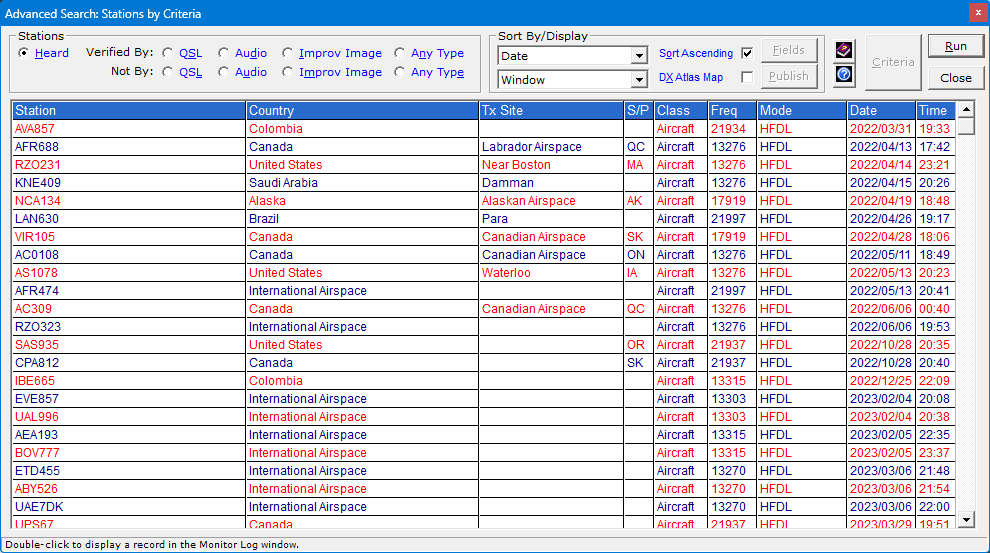Select Verified By QSL radio button
This screenshot has width=990, height=553.
pyautogui.click(x=167, y=53)
